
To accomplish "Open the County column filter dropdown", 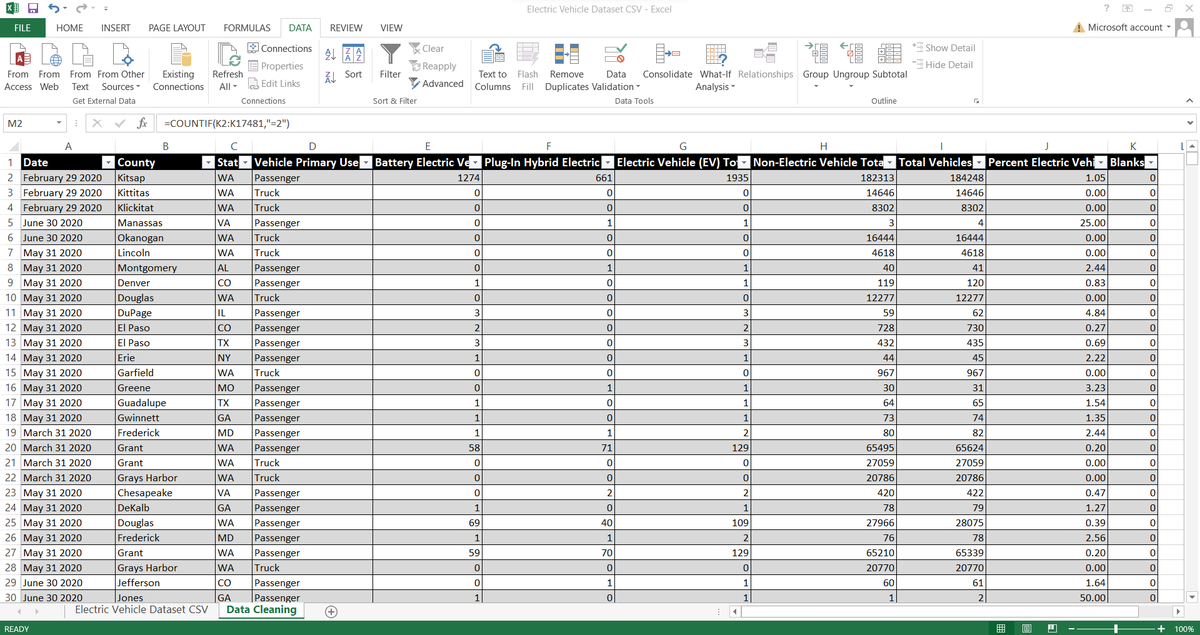I will click(207, 163).
